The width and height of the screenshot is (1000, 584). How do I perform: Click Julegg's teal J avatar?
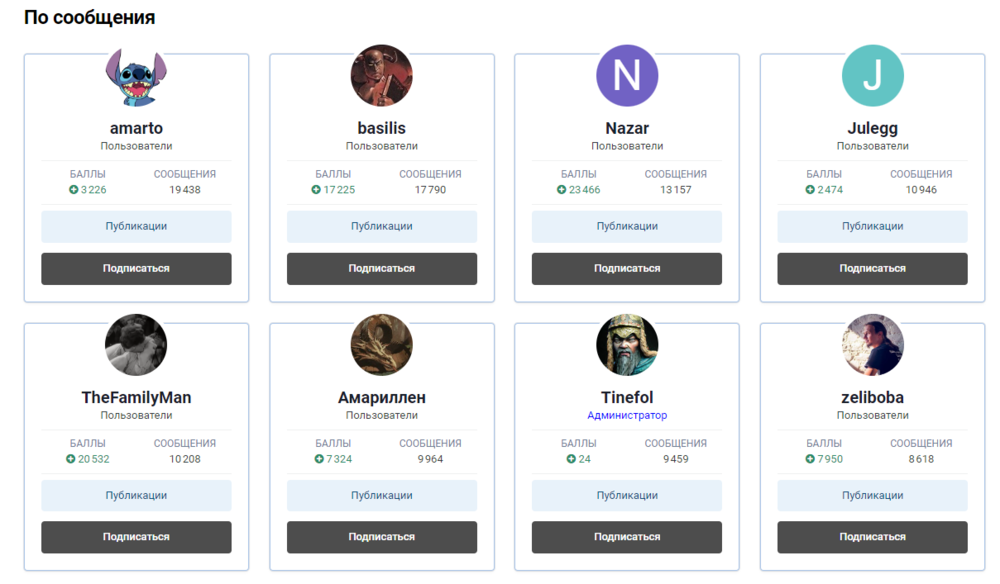873,76
